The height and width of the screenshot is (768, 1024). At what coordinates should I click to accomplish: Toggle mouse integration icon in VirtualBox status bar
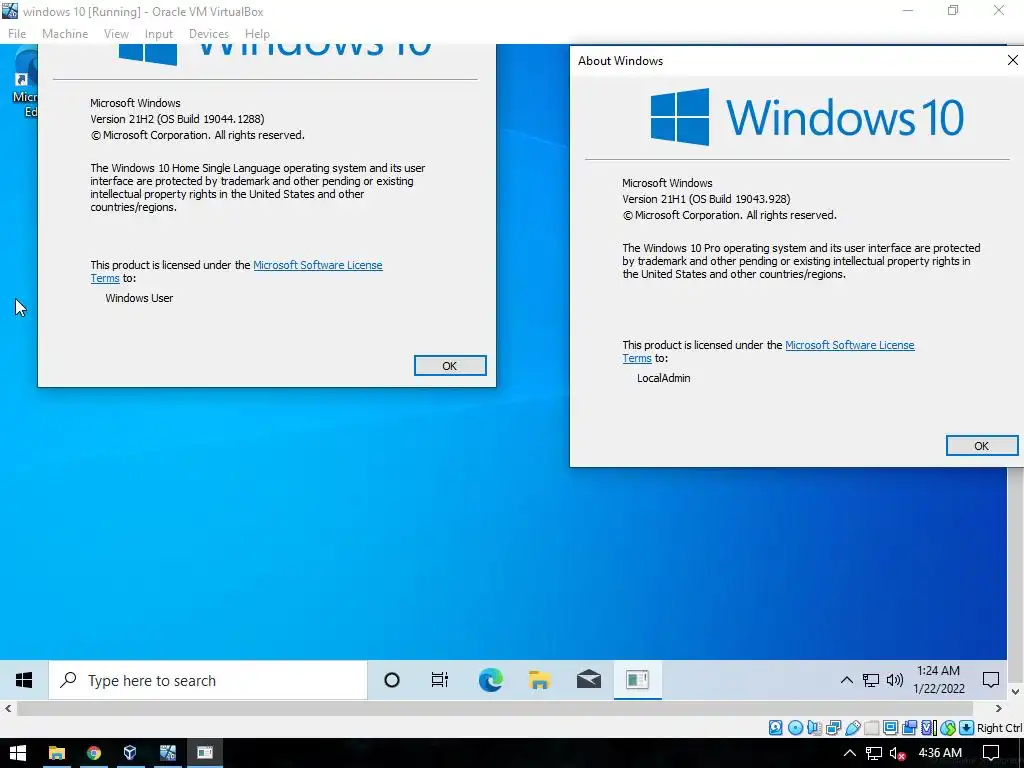click(x=948, y=727)
